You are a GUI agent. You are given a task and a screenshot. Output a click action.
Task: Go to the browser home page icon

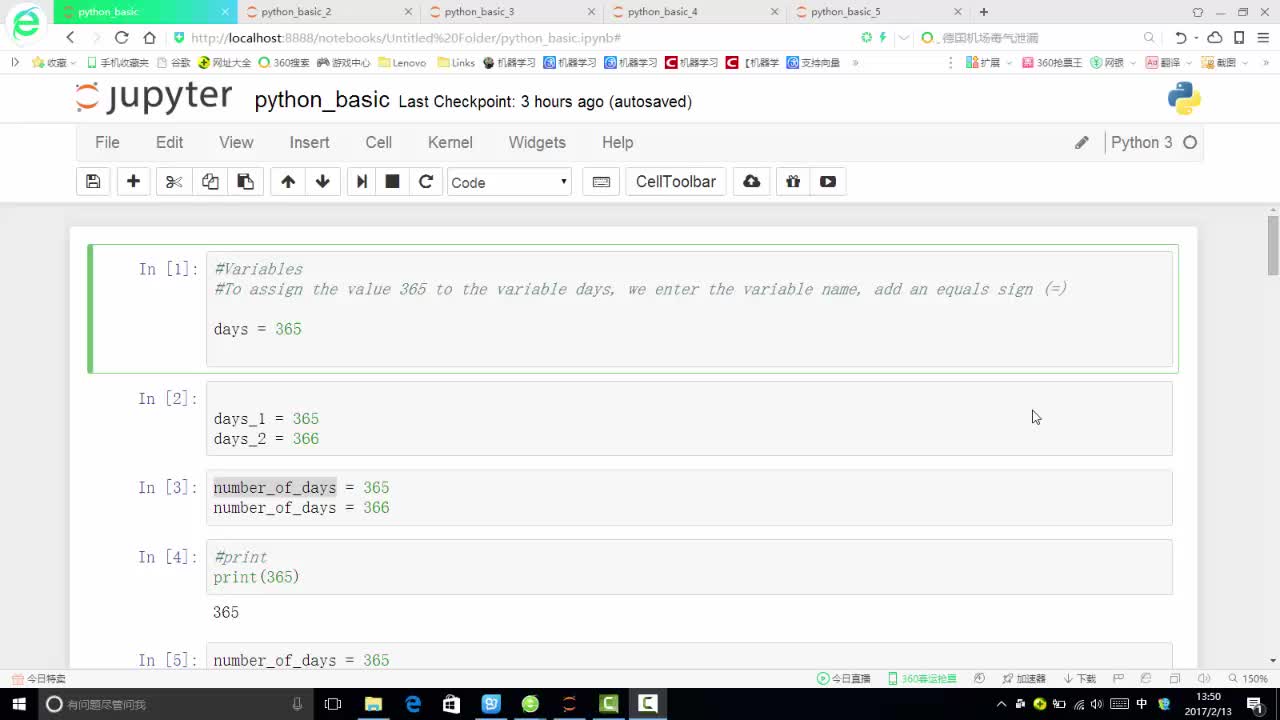[149, 37]
